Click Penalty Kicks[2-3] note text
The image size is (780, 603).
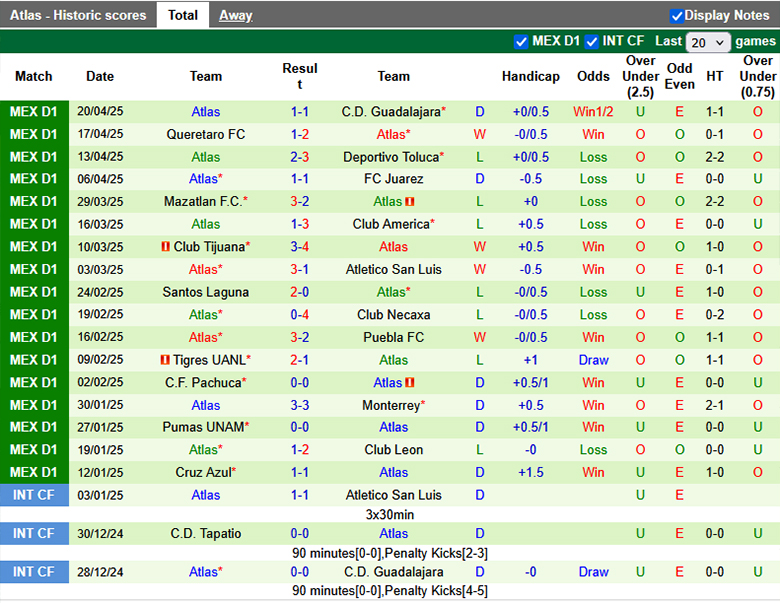tap(436, 553)
